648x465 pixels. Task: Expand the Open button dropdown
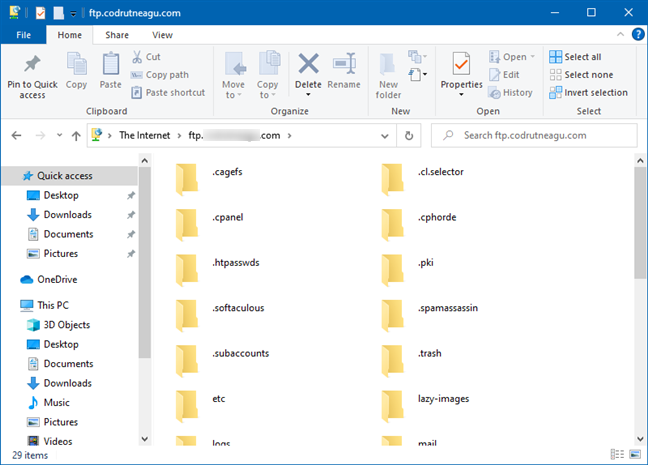pyautogui.click(x=533, y=57)
